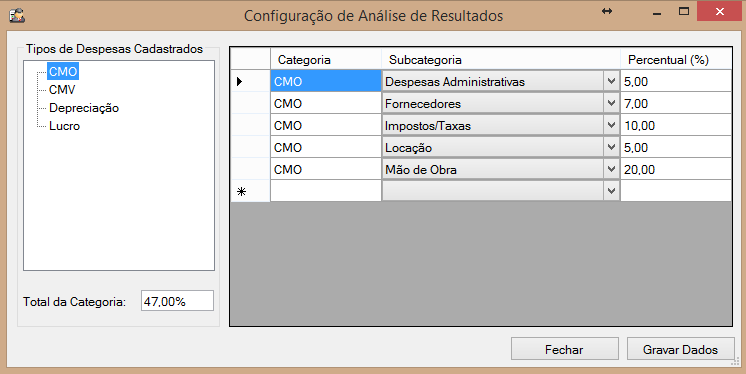Open Despesas Administrativas subcategory dropdown arrow
Viewport: 746px width, 374px height.
pyautogui.click(x=611, y=82)
